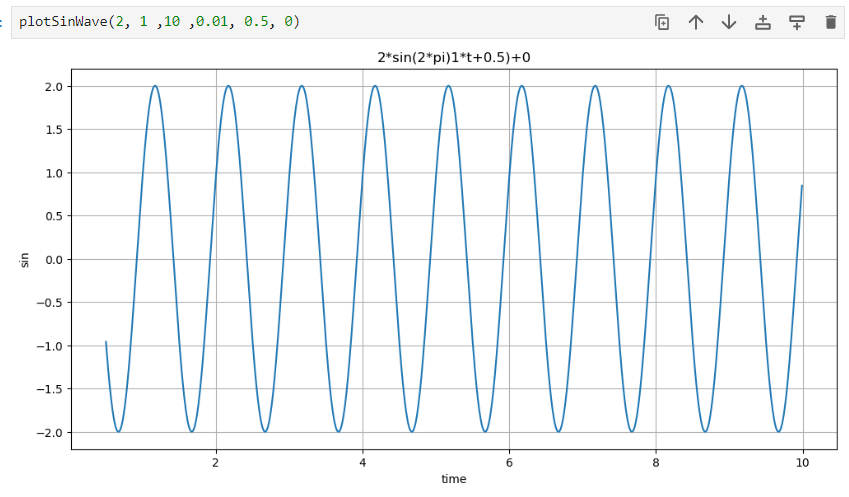Click the x-axis label 'time'
Screen dimensions: 849x497
[x=454, y=479]
